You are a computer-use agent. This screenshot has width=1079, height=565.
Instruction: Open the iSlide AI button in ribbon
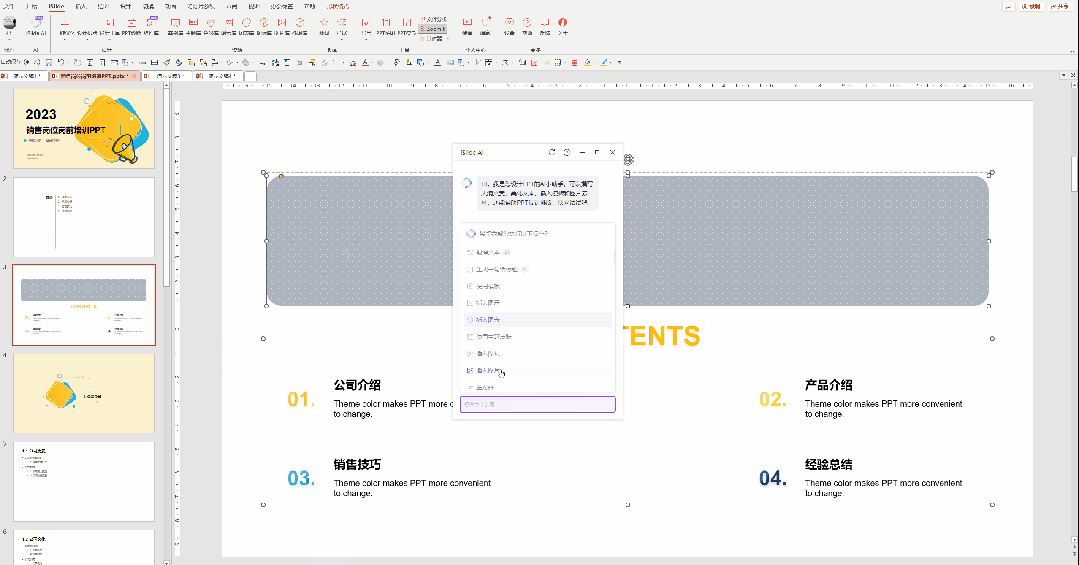coord(37,26)
